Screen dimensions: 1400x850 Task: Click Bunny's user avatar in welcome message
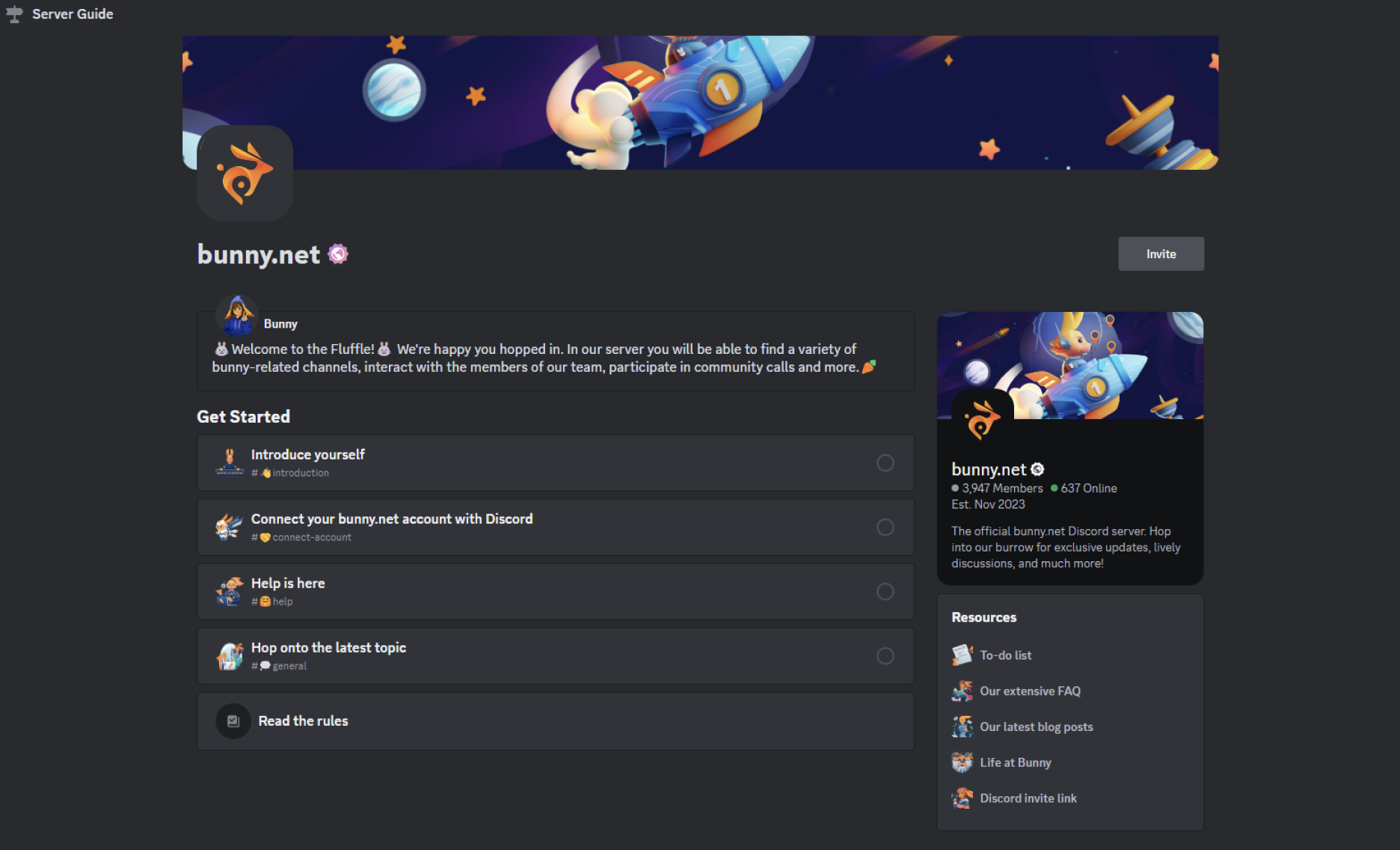click(x=238, y=316)
